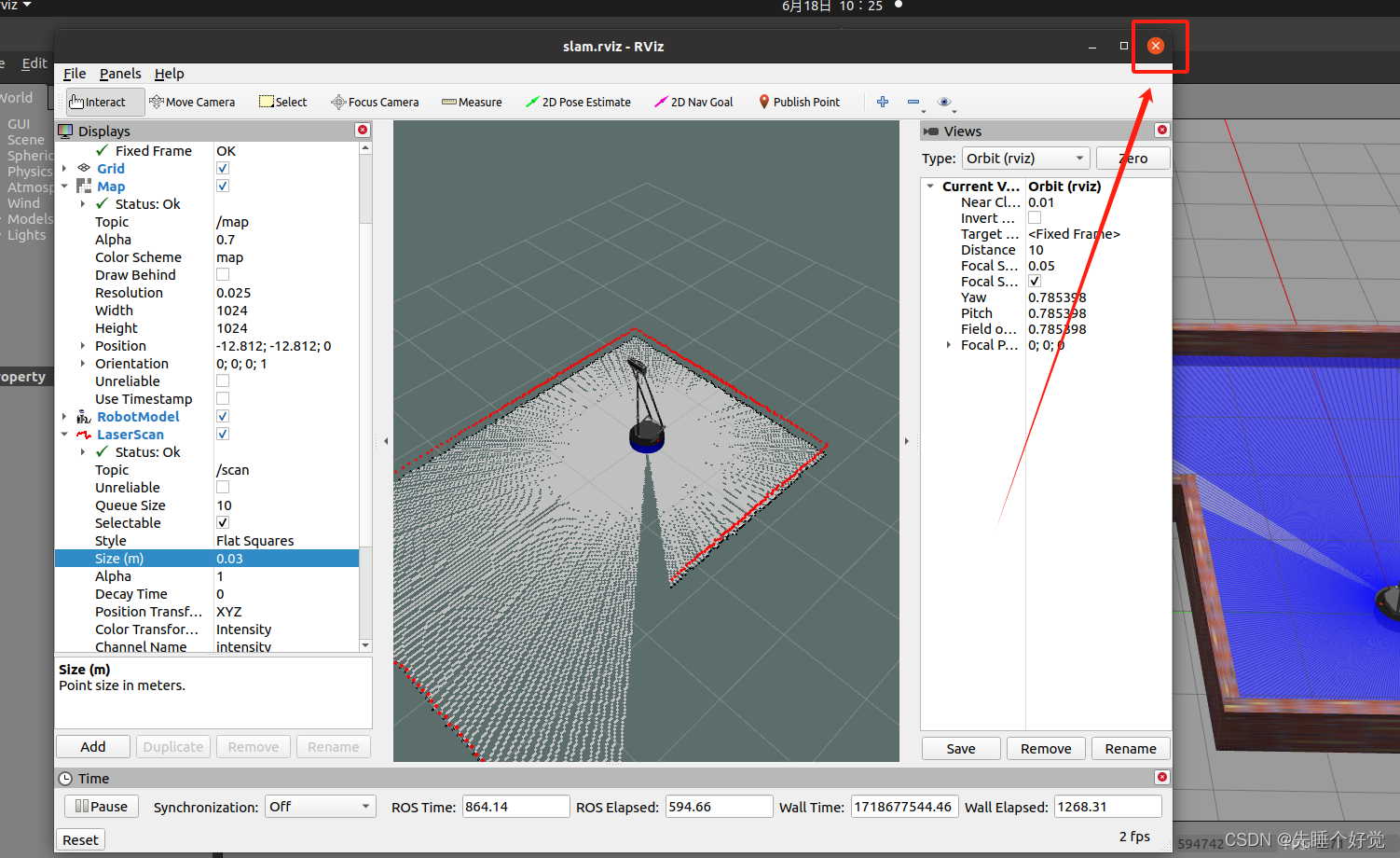Close the Displays panel
Viewport: 1400px width, 858px height.
tap(363, 131)
